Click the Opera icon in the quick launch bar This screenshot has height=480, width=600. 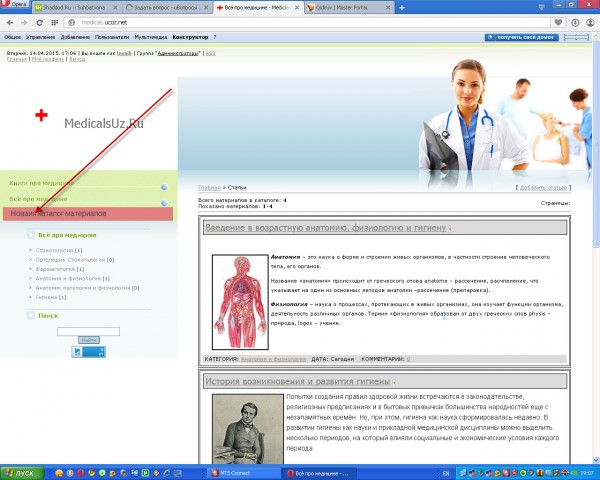(80, 473)
